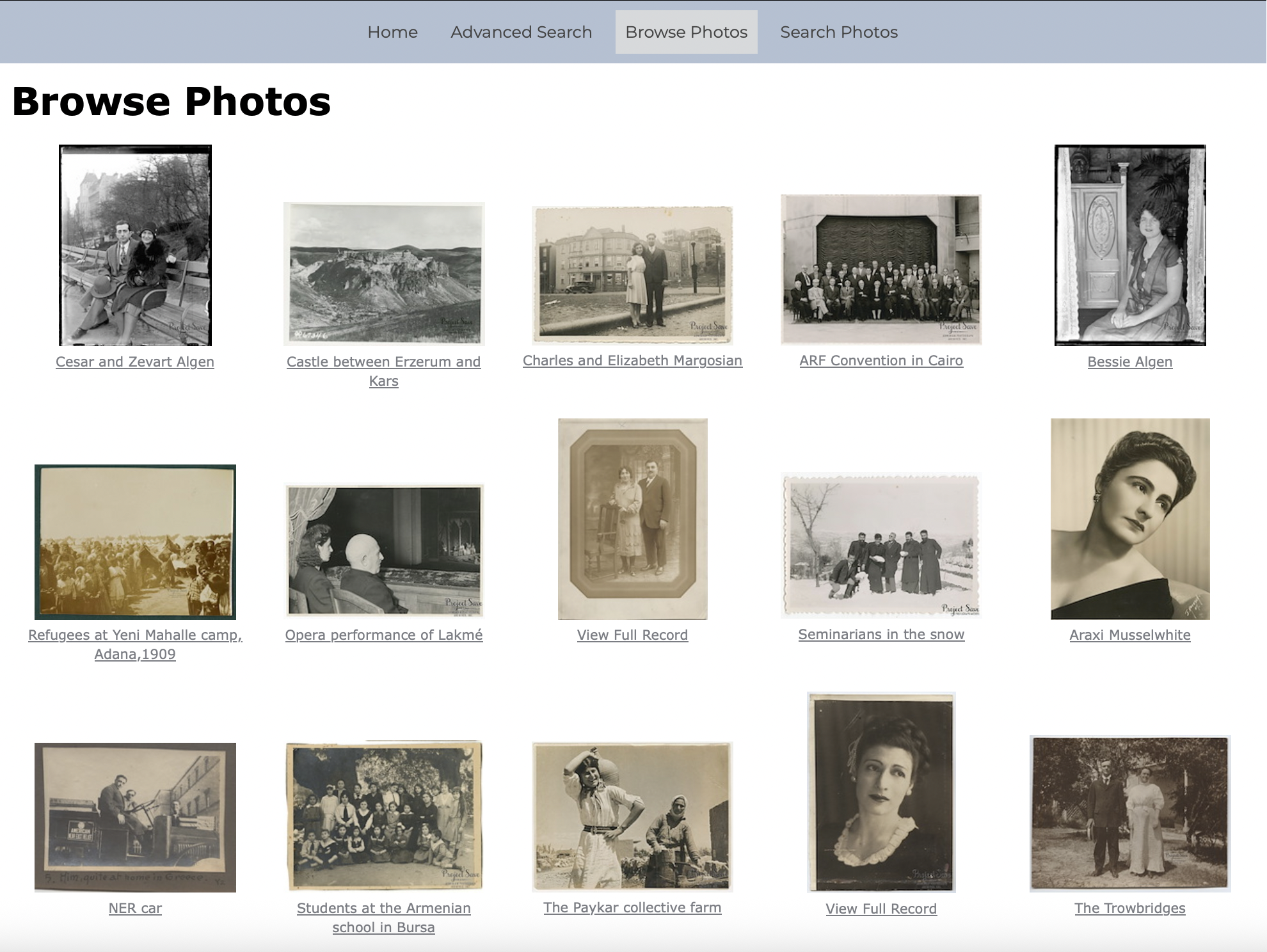The width and height of the screenshot is (1267, 952).
Task: Go to Advanced Search page
Action: pyautogui.click(x=521, y=32)
